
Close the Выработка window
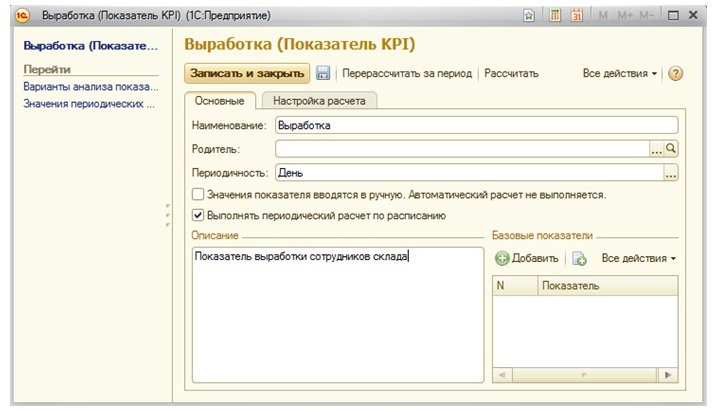[x=693, y=15]
